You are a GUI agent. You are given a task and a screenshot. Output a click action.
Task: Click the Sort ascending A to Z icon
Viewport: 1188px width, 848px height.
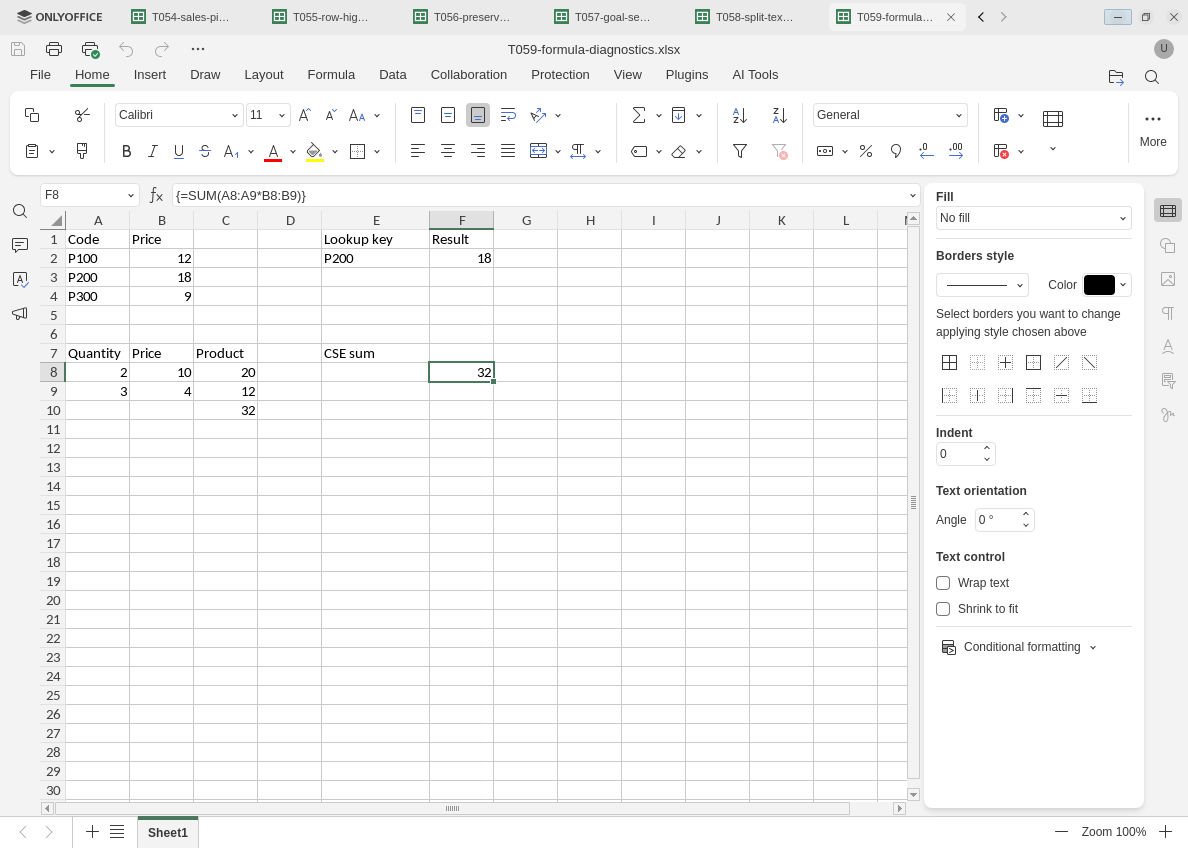(x=740, y=115)
